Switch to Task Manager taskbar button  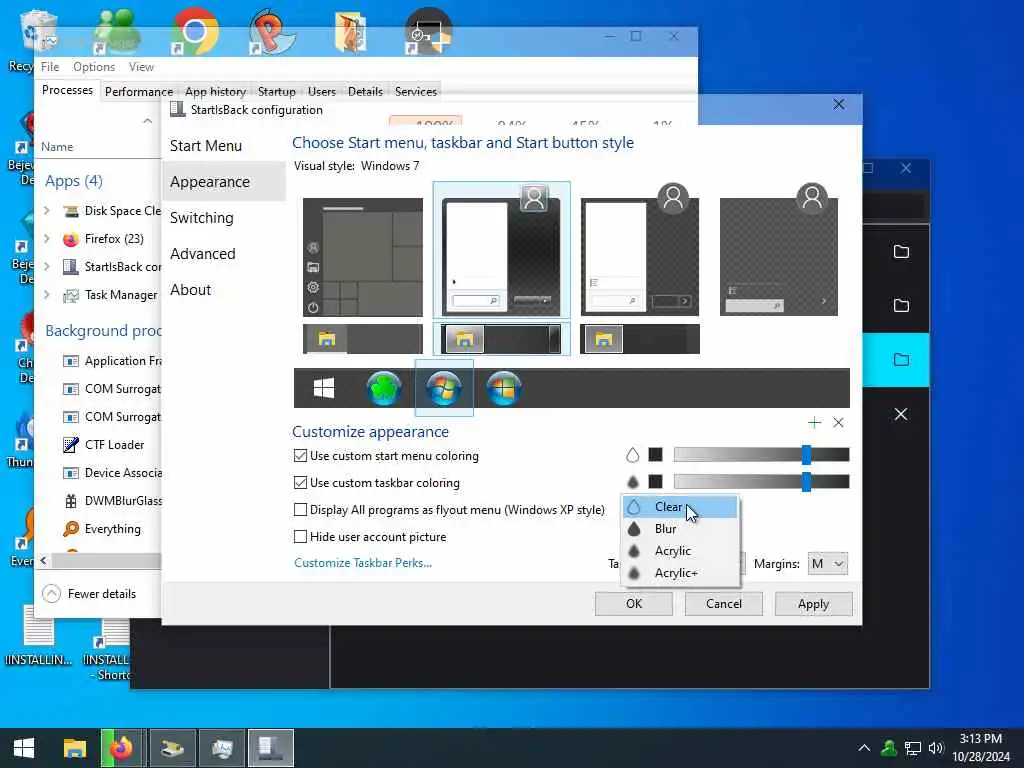222,748
